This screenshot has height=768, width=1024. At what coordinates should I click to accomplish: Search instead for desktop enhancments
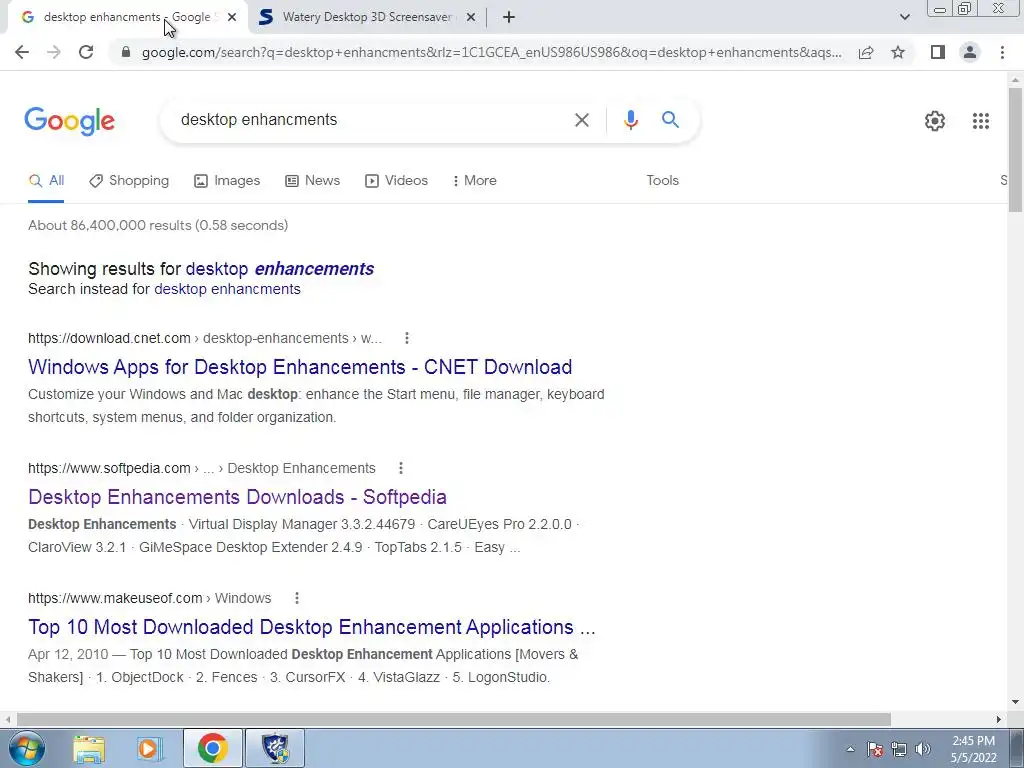pos(227,289)
